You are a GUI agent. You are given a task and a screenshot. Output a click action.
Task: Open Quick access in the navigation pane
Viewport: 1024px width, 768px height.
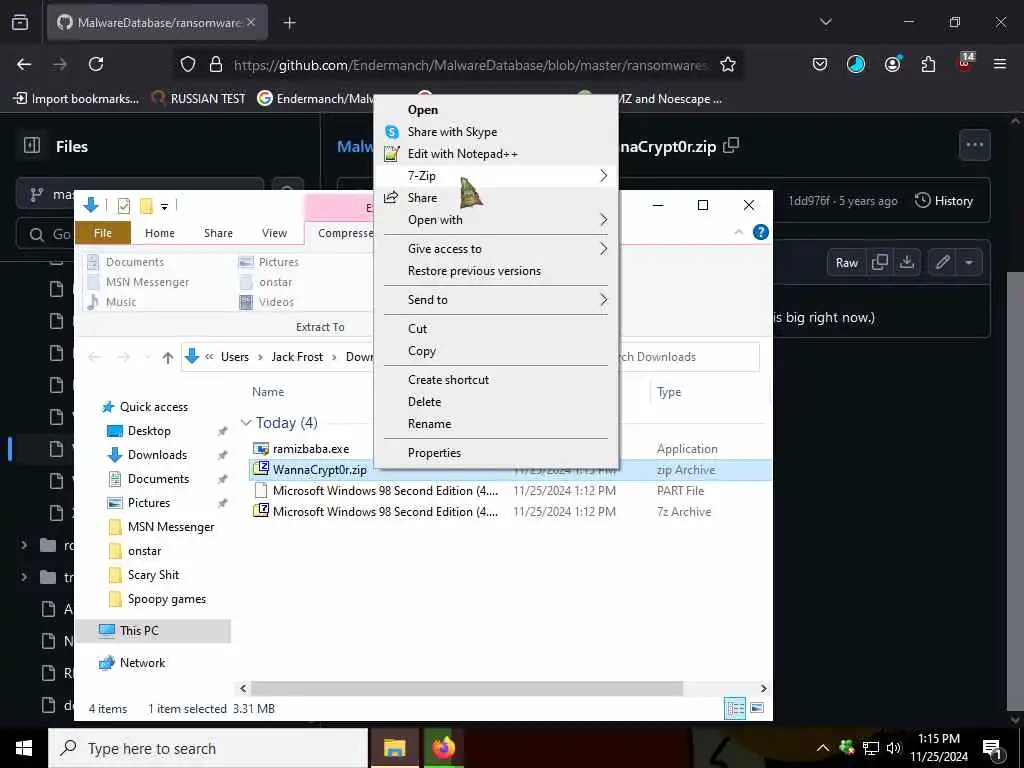153,407
